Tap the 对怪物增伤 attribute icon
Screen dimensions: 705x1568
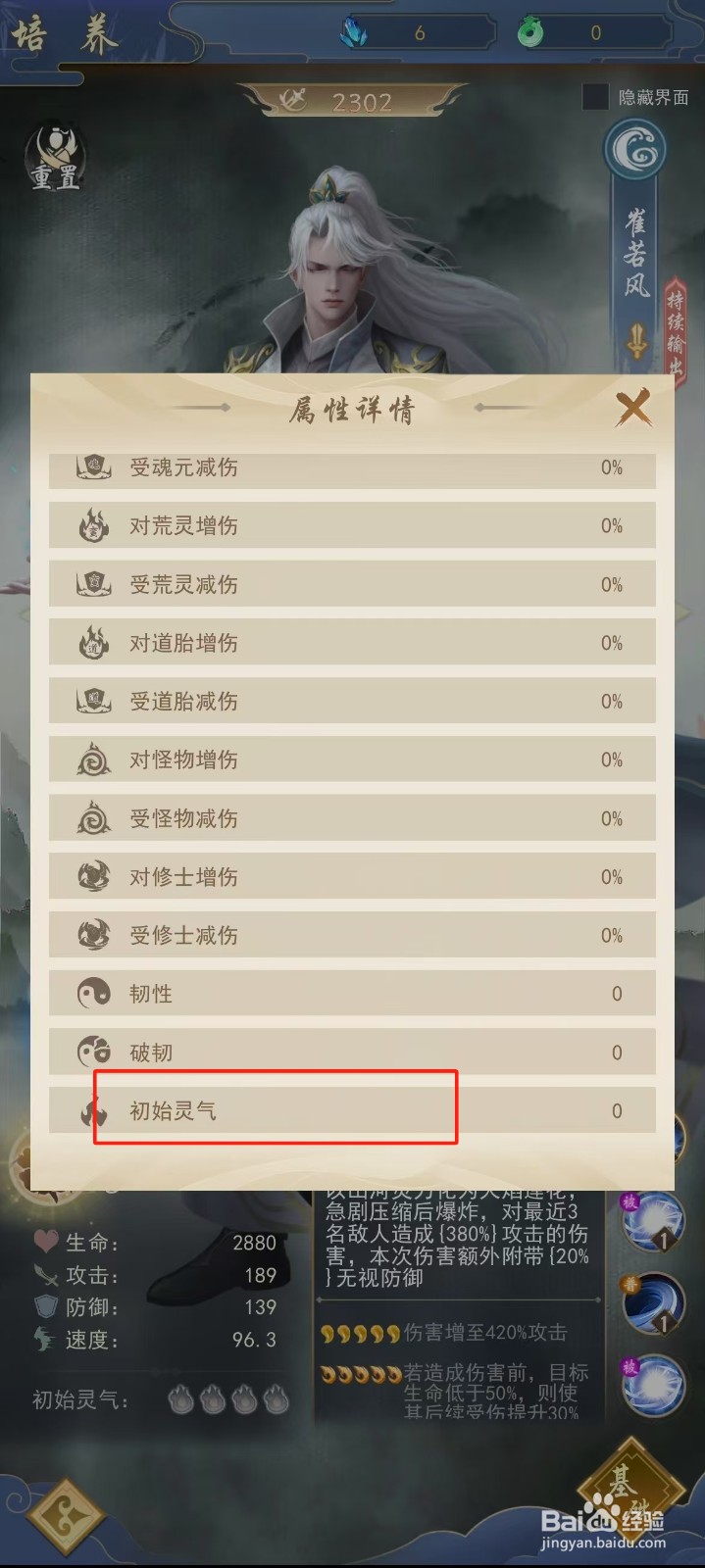94,759
